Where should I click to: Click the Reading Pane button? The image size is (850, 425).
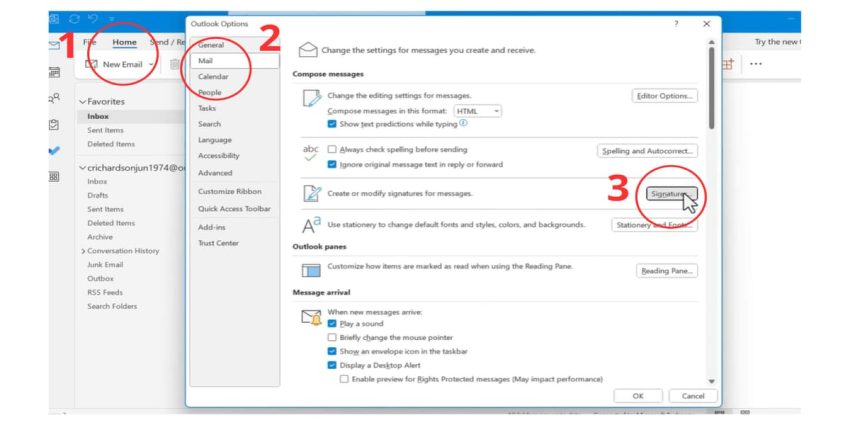[x=667, y=271]
